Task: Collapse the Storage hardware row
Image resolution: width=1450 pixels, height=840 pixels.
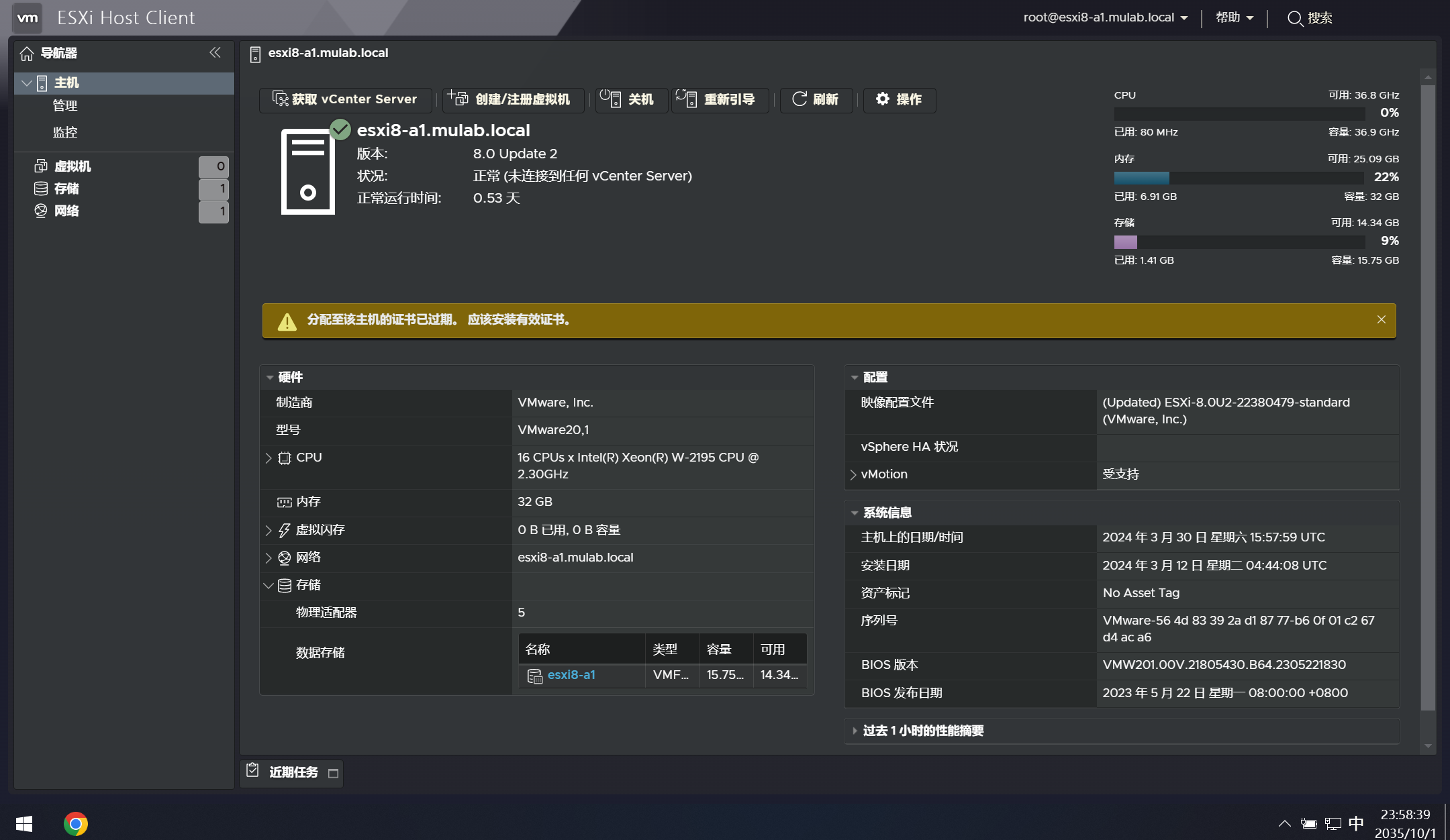Action: (269, 586)
